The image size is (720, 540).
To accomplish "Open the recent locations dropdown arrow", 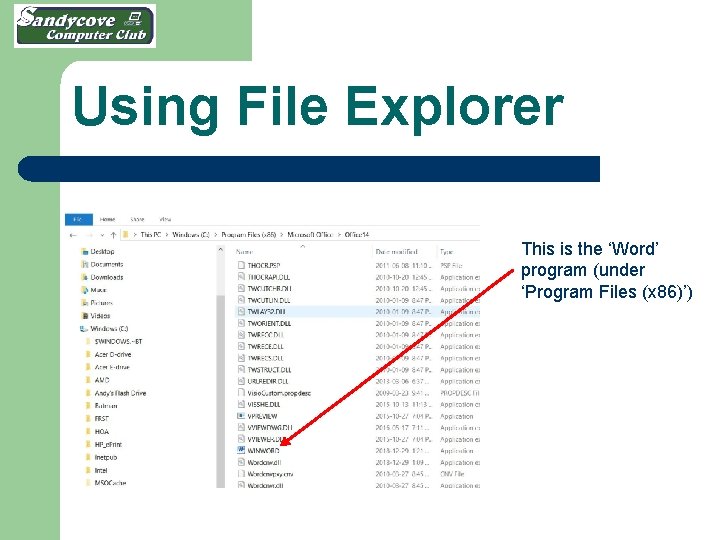I will point(102,235).
